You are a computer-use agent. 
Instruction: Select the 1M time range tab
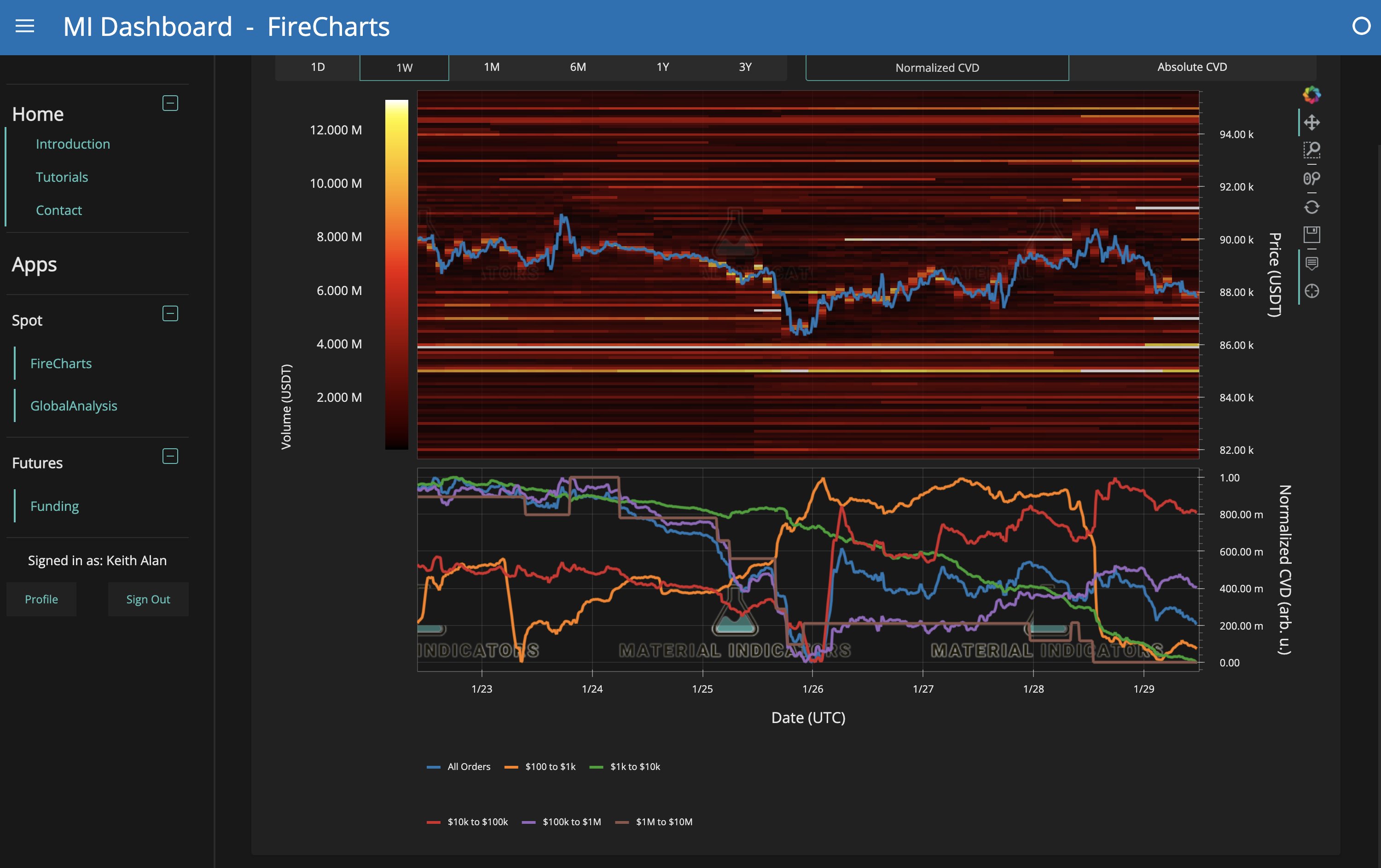click(491, 67)
